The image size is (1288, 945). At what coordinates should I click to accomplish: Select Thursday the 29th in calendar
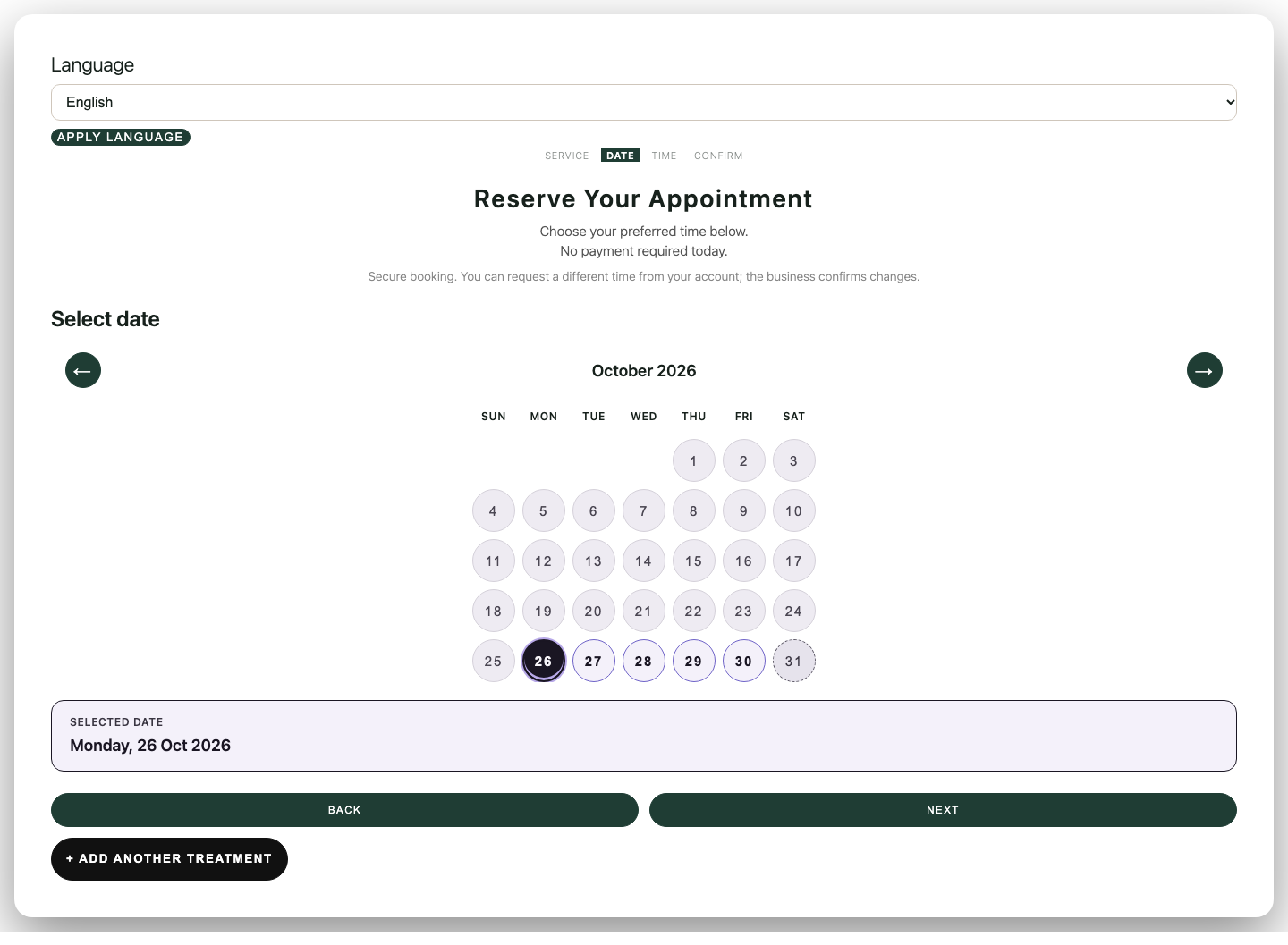pyautogui.click(x=694, y=661)
